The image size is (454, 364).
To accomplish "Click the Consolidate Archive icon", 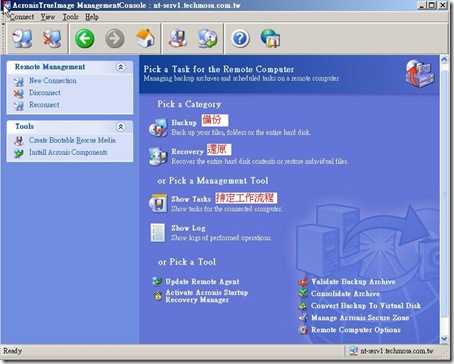I will (x=303, y=294).
